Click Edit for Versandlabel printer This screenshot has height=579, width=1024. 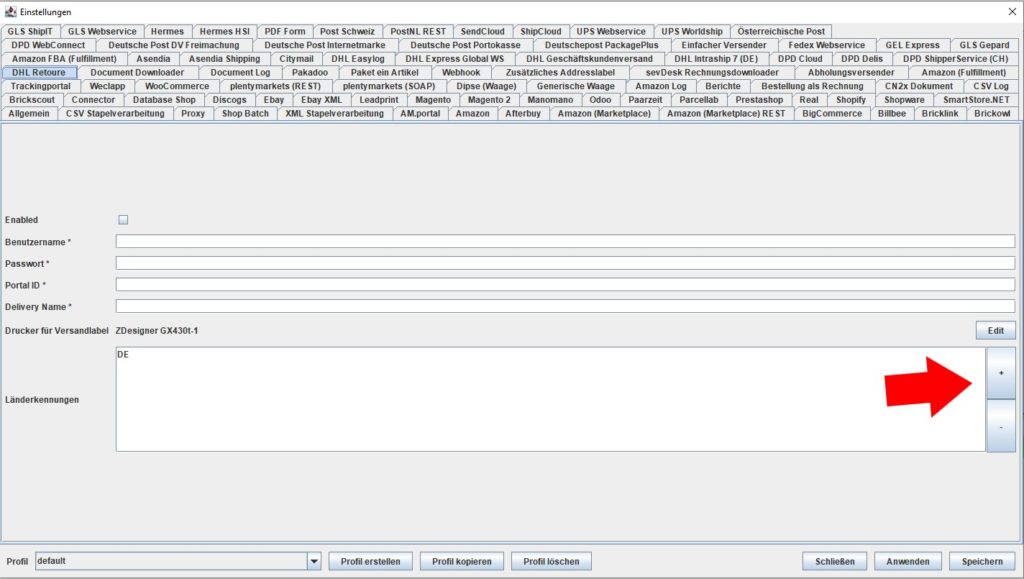click(995, 330)
